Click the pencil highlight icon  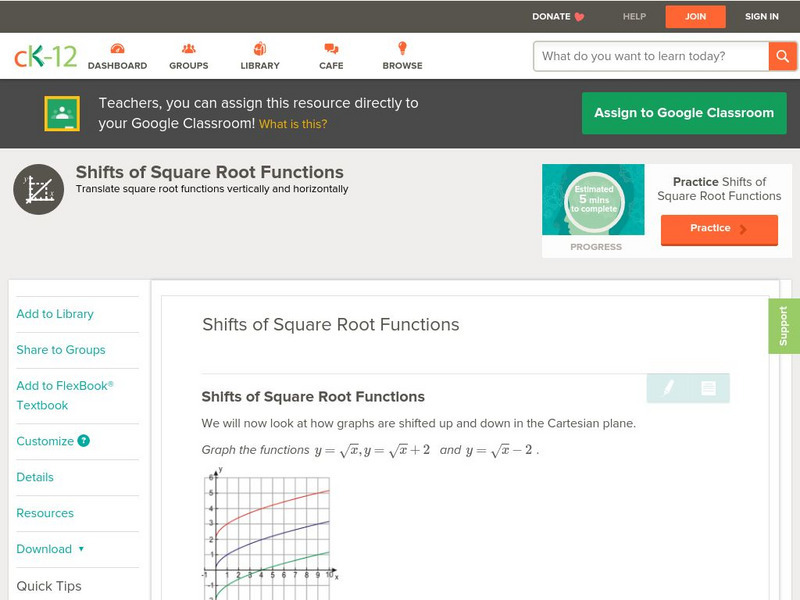(668, 388)
